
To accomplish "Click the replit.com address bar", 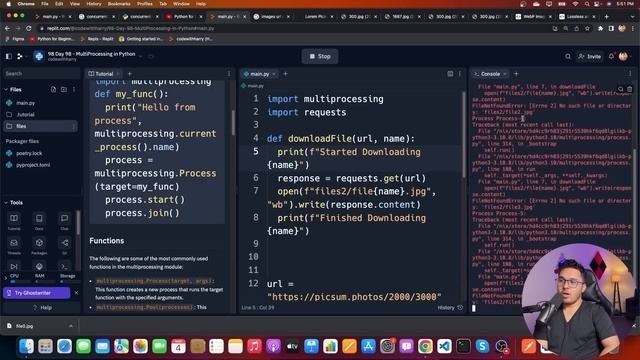I will pos(294,29).
